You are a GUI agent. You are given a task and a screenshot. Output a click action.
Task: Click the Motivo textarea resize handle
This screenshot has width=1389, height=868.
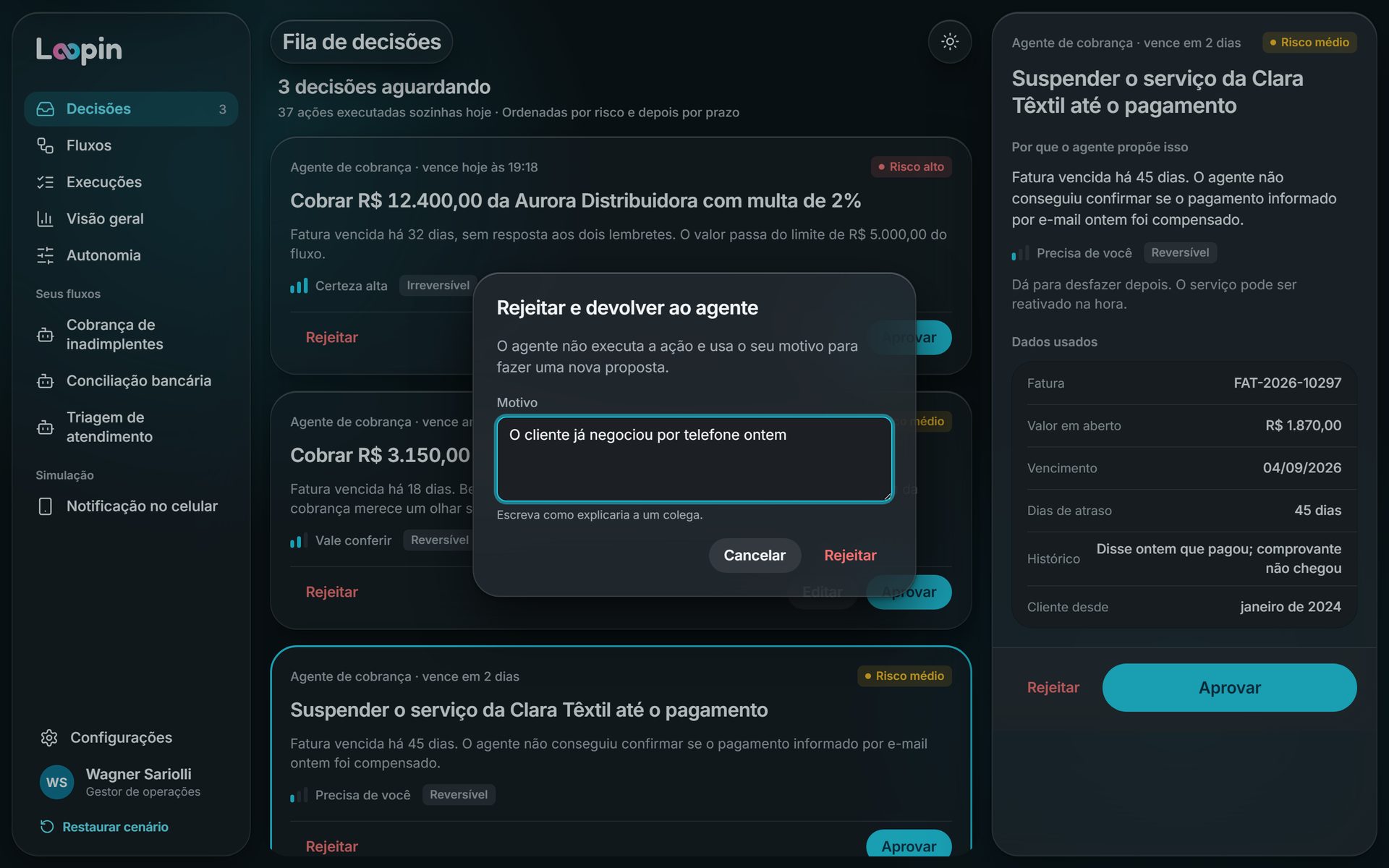[887, 495]
